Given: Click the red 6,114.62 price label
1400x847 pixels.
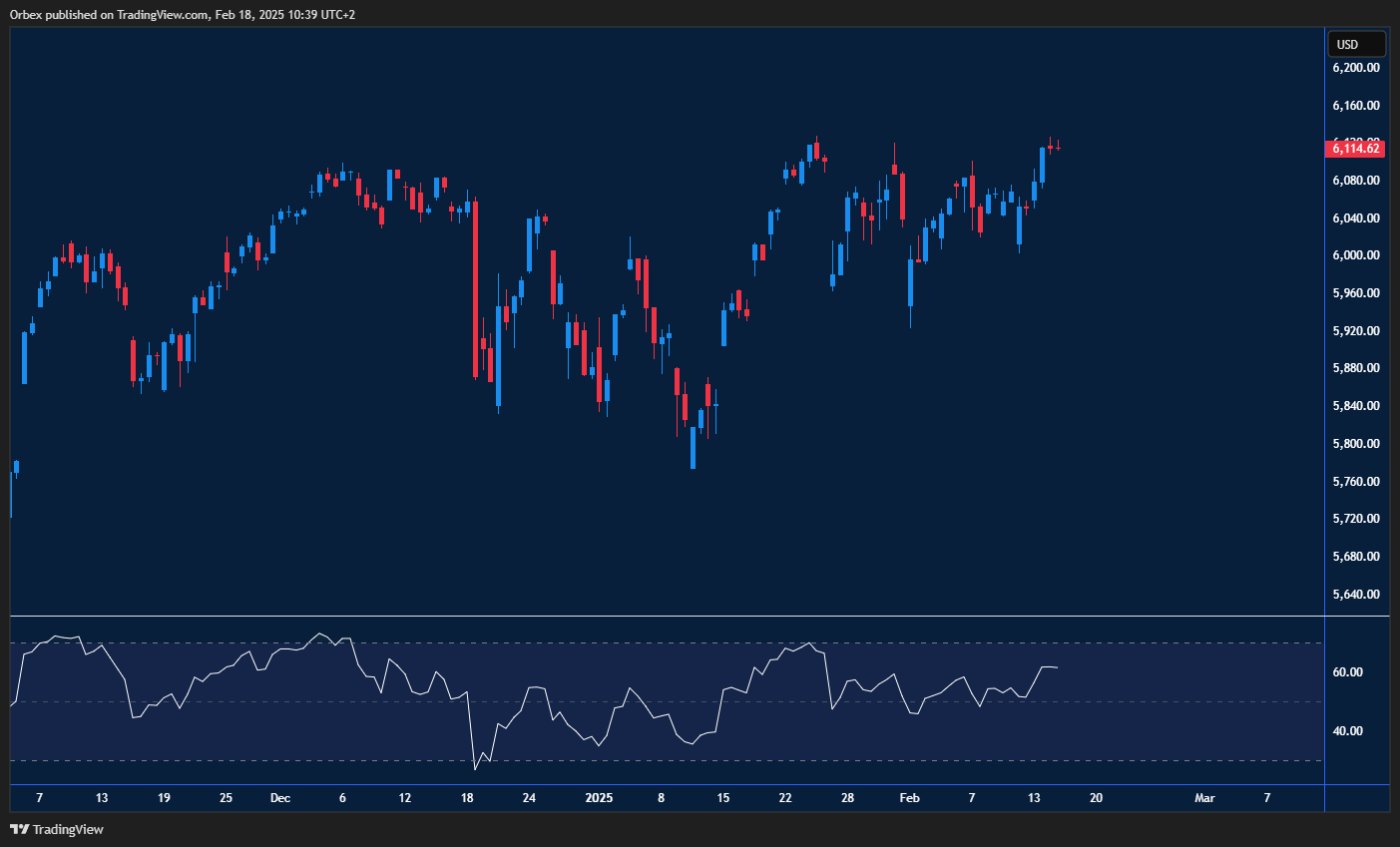Looking at the screenshot, I should [1353, 148].
